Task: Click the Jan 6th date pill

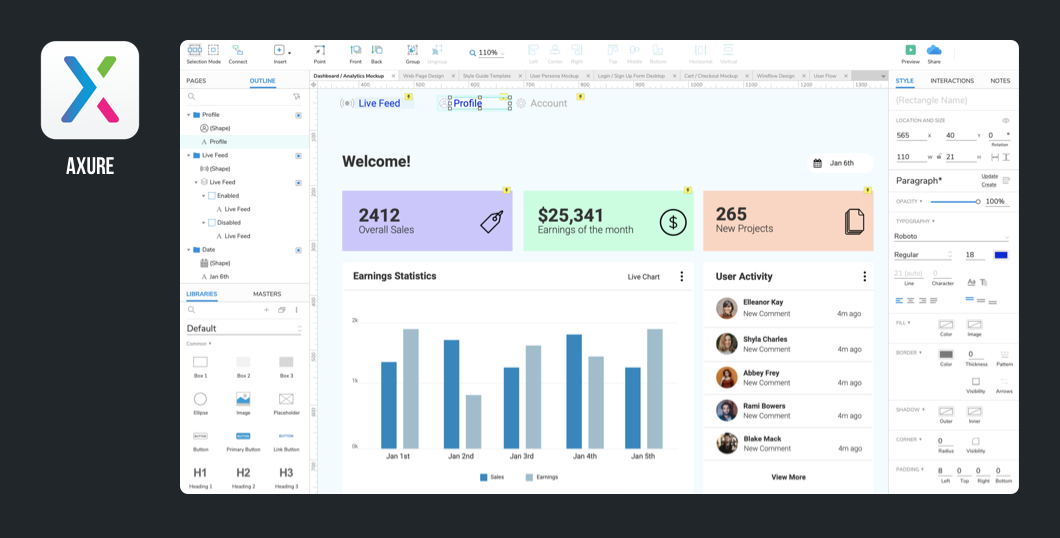Action: pyautogui.click(x=840, y=163)
